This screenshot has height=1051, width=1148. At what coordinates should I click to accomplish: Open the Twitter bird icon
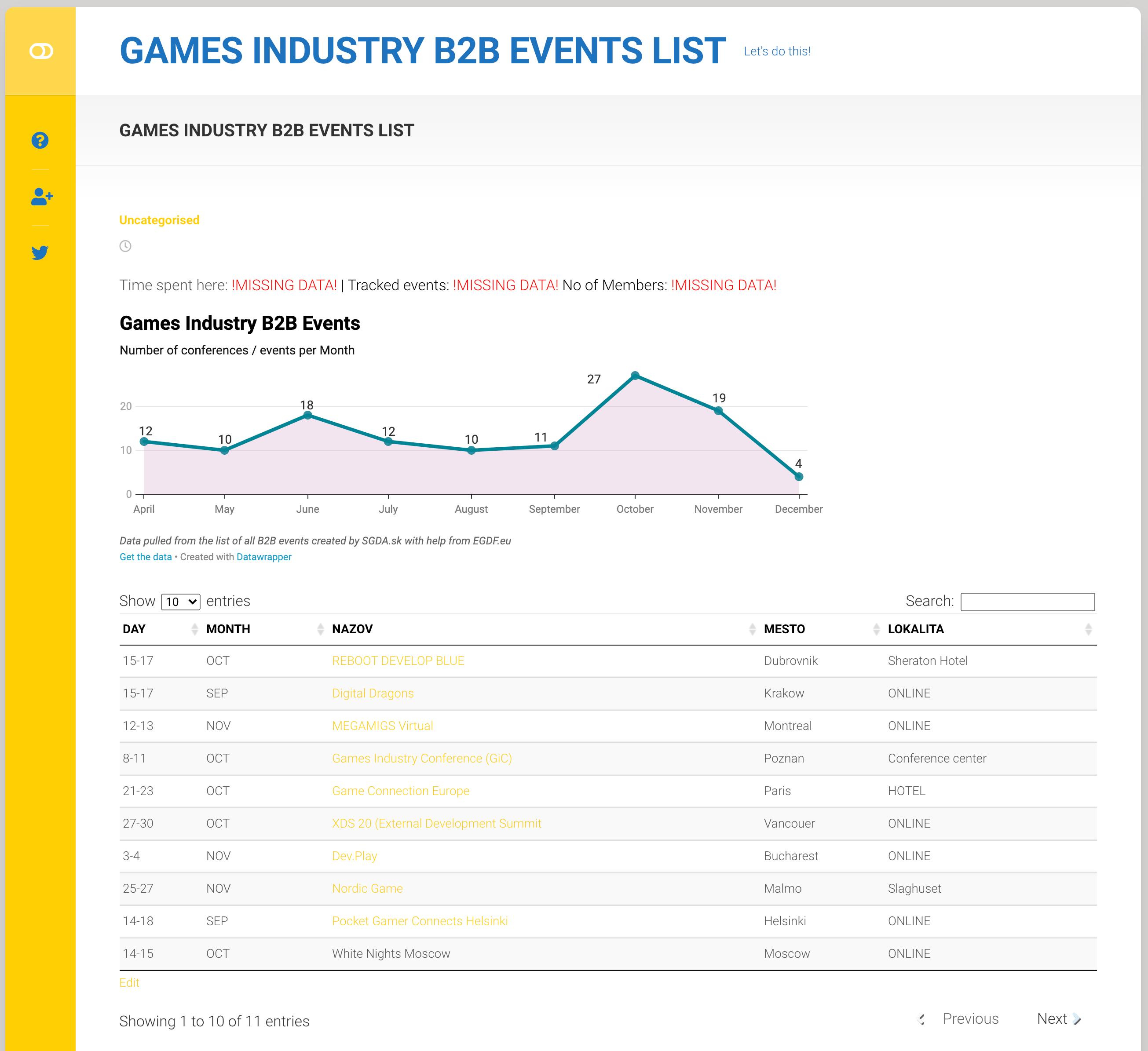pos(40,252)
